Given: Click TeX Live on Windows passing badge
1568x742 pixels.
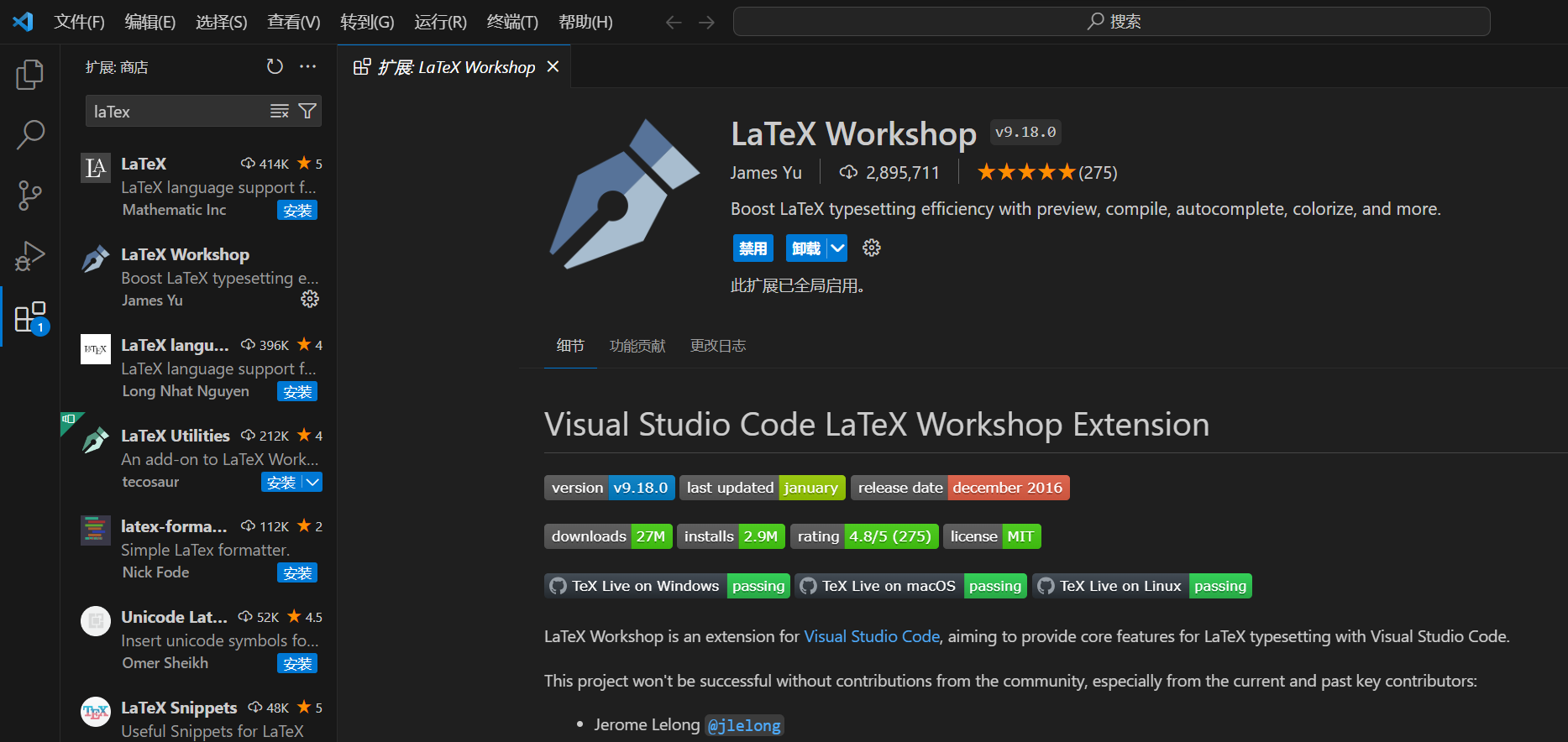Looking at the screenshot, I should 668,586.
